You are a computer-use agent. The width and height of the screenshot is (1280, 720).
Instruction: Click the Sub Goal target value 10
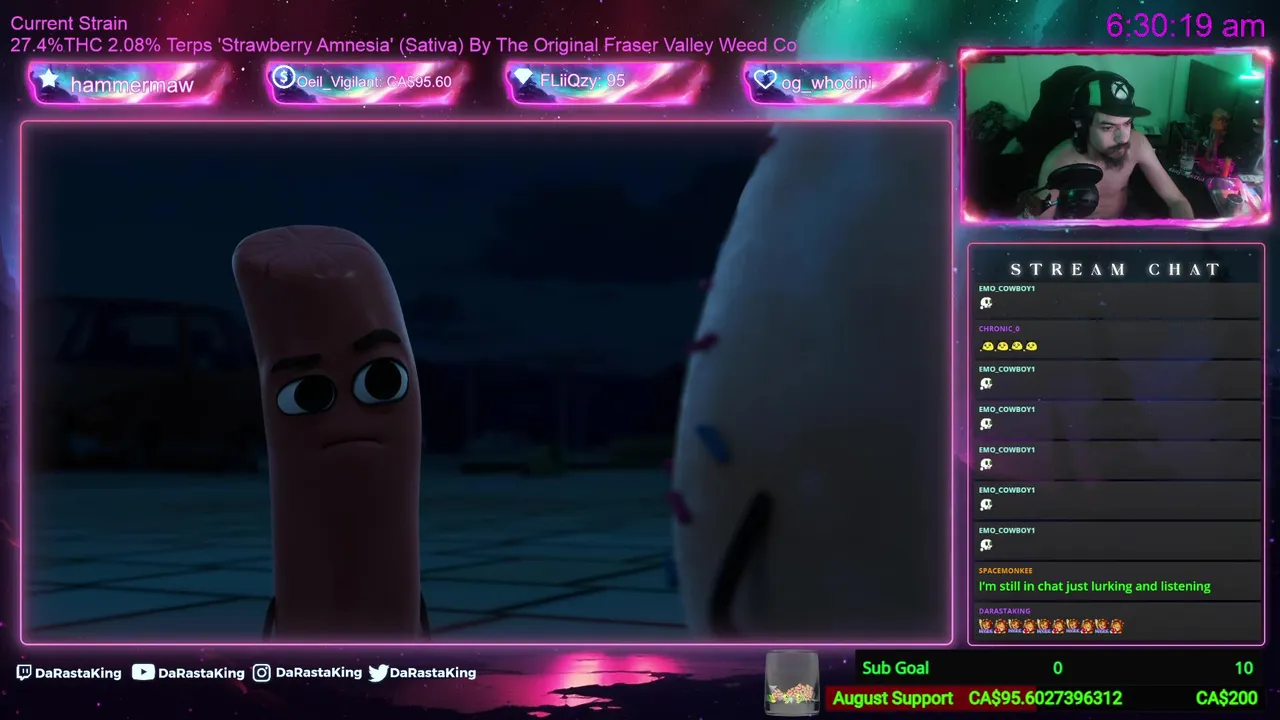point(1243,668)
